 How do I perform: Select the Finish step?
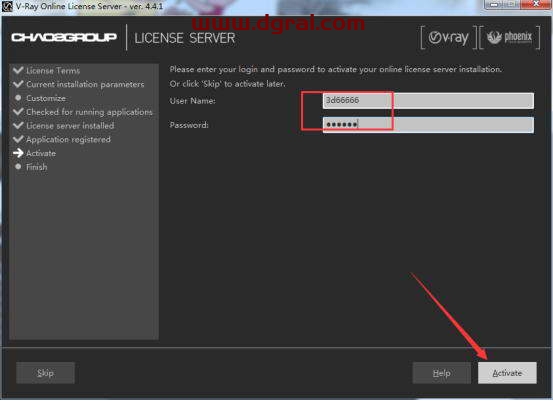point(37,167)
